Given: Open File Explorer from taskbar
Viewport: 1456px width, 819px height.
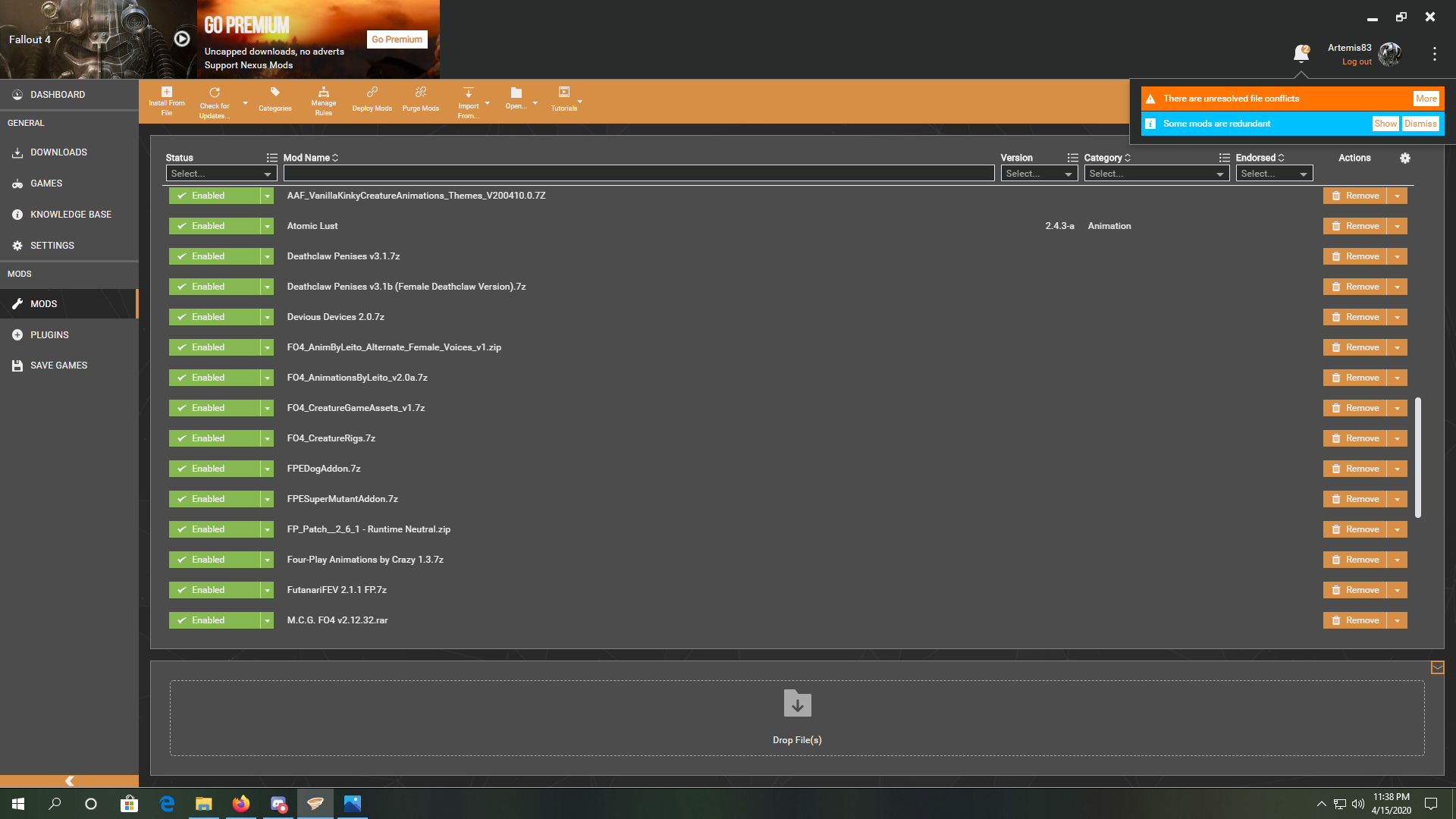Looking at the screenshot, I should (x=203, y=804).
